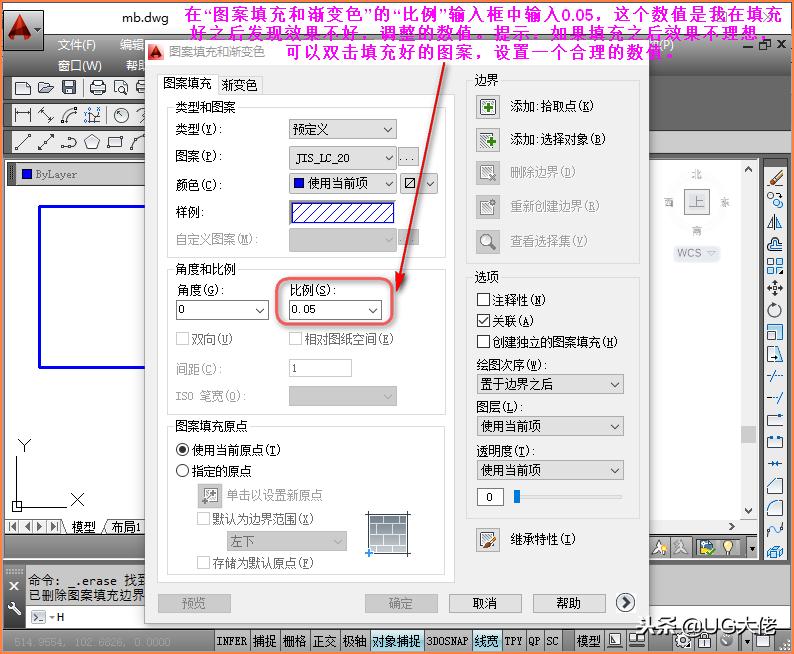Check 创建独立的图案填充 checkbox
Image resolution: width=794 pixels, height=654 pixels.
483,342
